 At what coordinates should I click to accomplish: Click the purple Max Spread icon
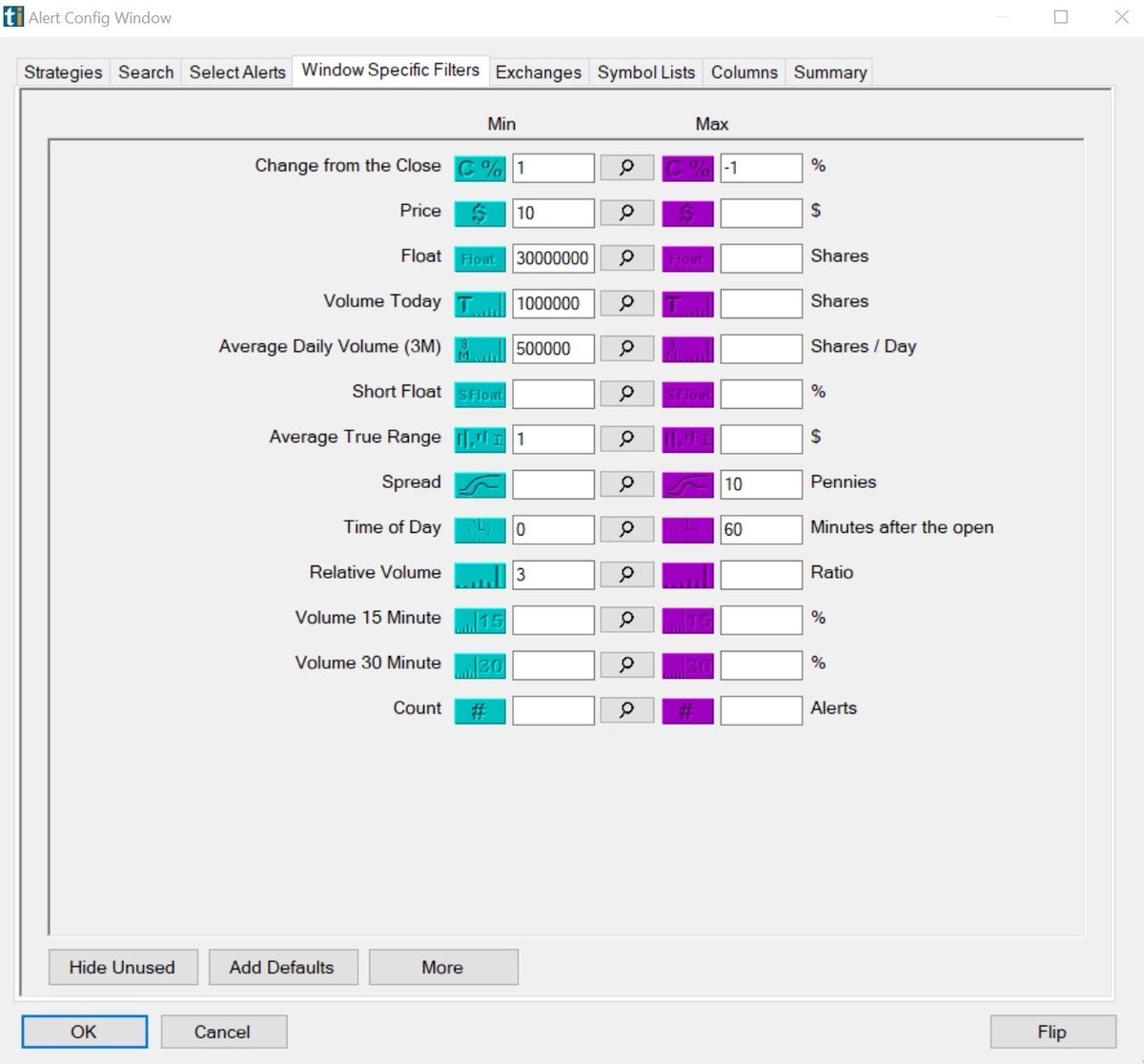coord(687,484)
